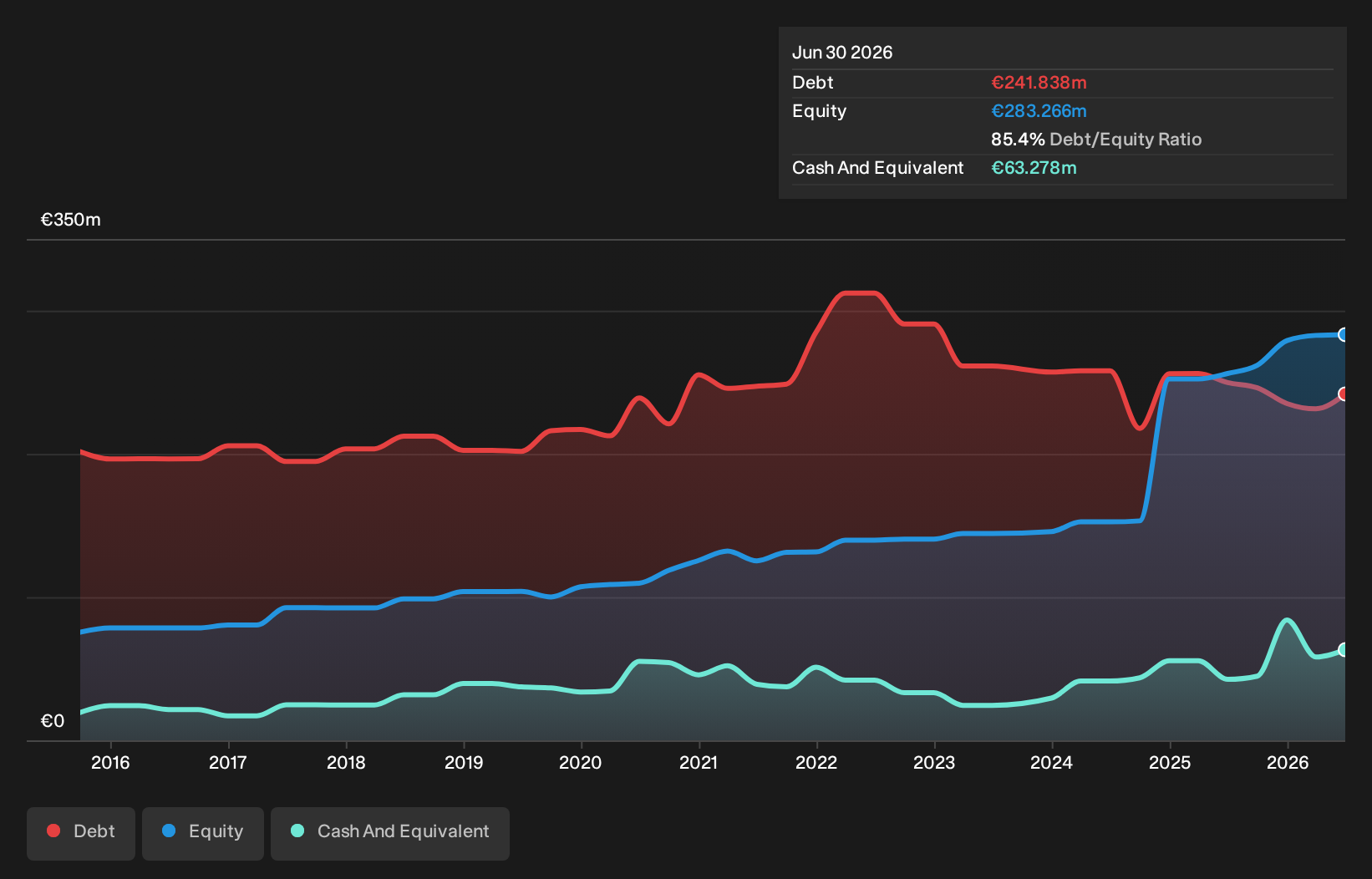The height and width of the screenshot is (879, 1372).
Task: Click the 85.4% Debt/Equity Ratio text
Action: [1096, 140]
